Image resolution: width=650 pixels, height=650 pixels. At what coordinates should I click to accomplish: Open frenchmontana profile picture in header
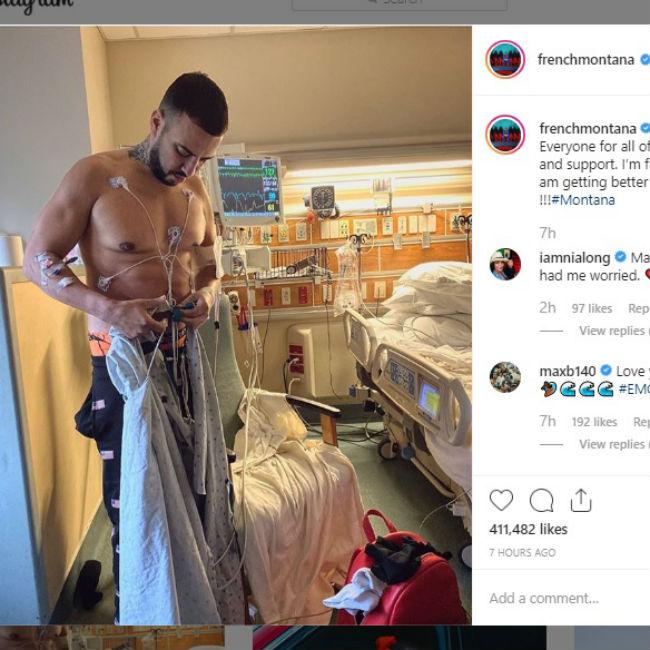click(x=505, y=60)
